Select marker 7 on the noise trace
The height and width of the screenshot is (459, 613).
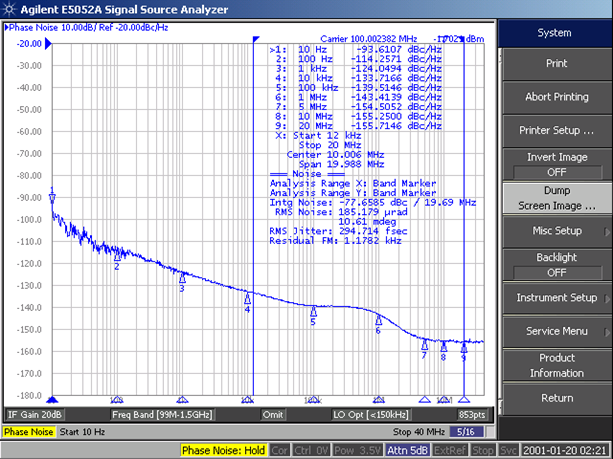tap(424, 344)
